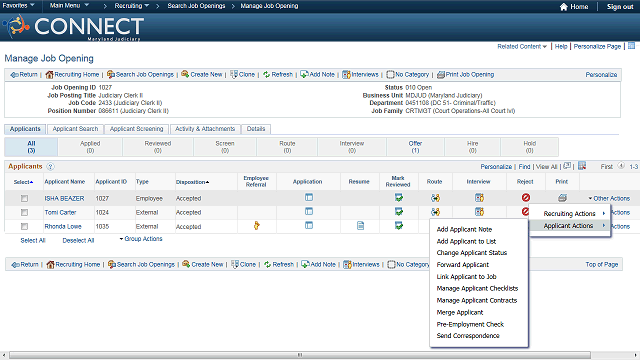Open Tomi Carter applicant name link
This screenshot has width=640, height=360.
point(60,212)
